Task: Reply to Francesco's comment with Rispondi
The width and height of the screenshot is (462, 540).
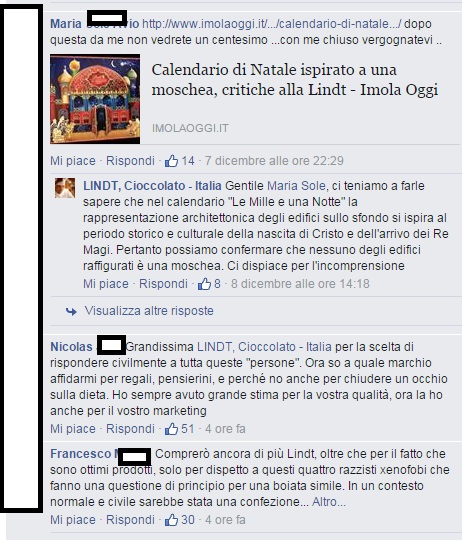Action: 130,520
